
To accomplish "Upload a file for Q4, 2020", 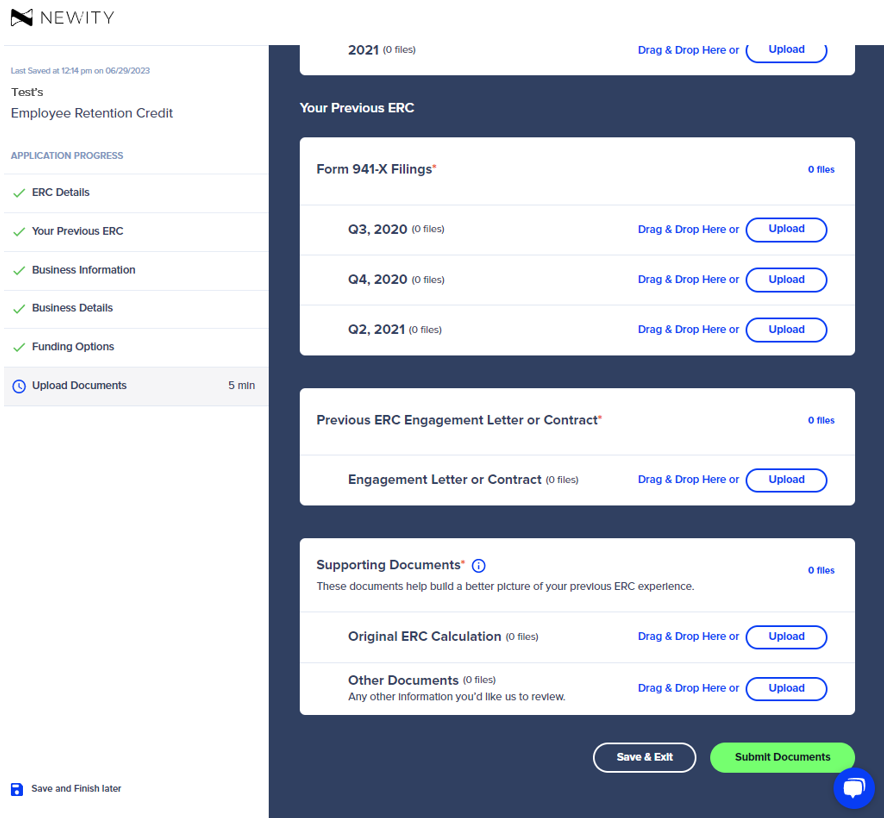I will coord(786,280).
